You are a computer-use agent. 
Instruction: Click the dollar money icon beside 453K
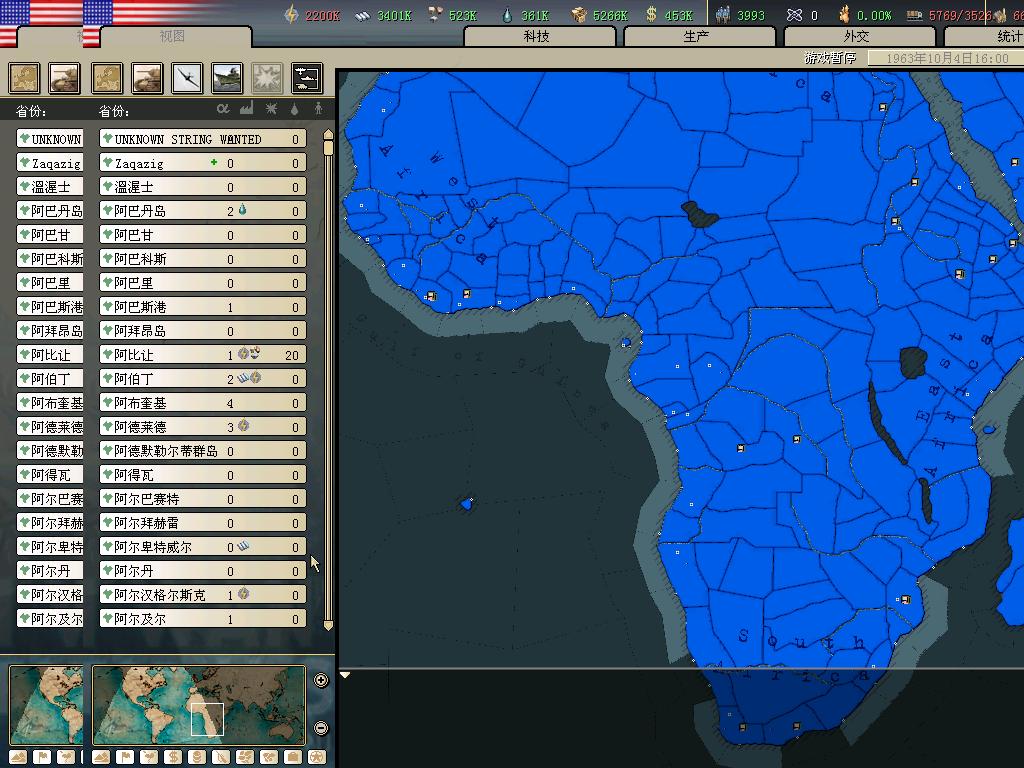click(x=651, y=14)
